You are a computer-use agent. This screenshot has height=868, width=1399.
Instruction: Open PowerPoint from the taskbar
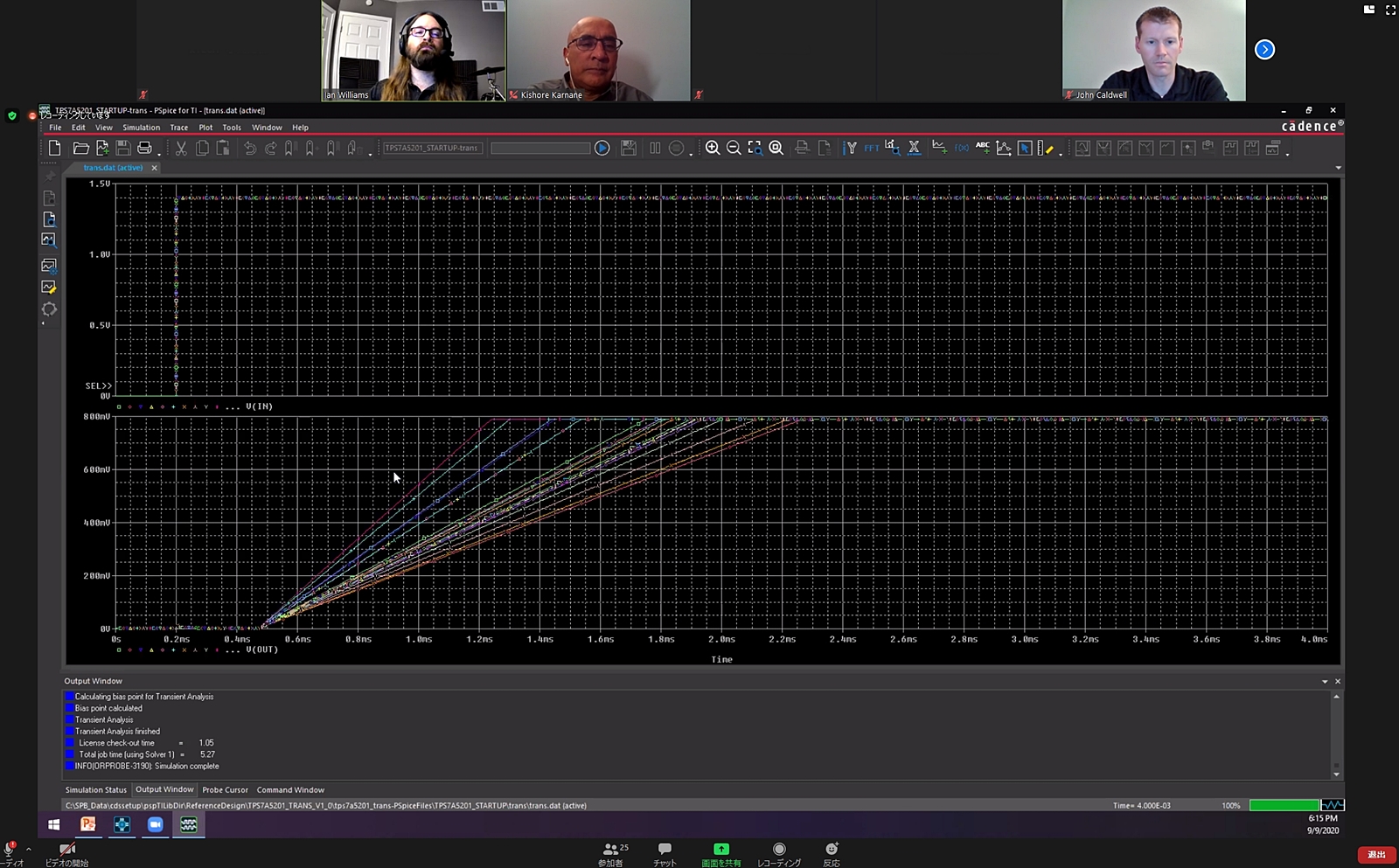pyautogui.click(x=88, y=824)
